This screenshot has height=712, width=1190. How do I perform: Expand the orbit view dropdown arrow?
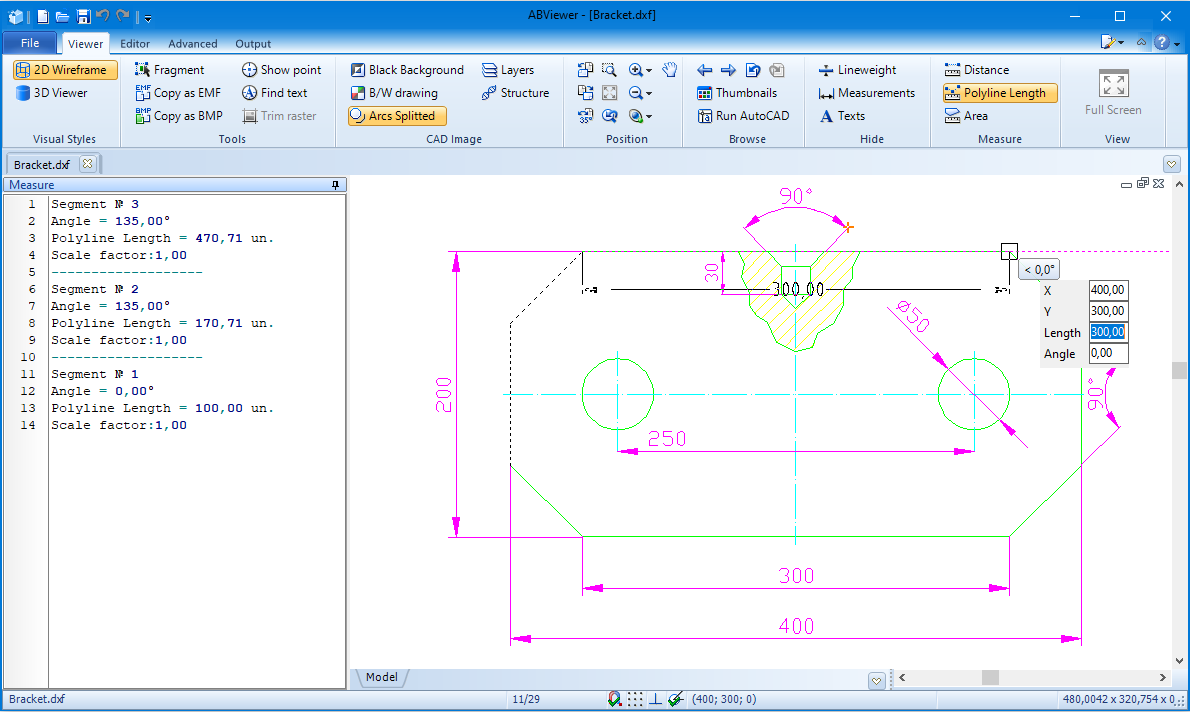[x=649, y=117]
